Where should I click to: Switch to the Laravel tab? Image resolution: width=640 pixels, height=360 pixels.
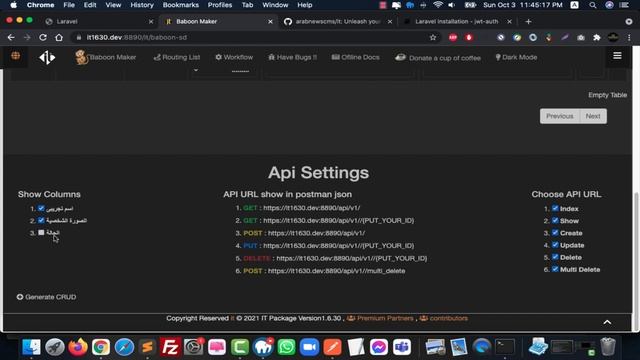click(x=99, y=22)
